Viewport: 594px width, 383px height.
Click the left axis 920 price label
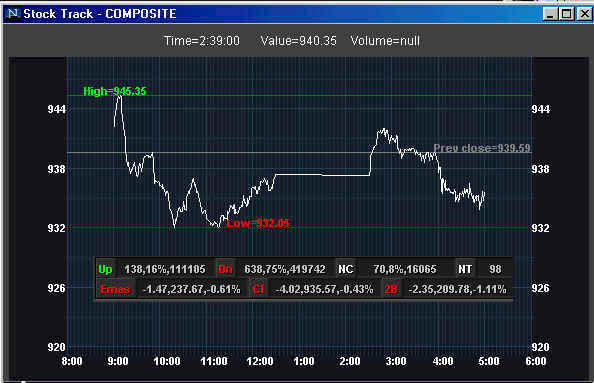click(56, 347)
